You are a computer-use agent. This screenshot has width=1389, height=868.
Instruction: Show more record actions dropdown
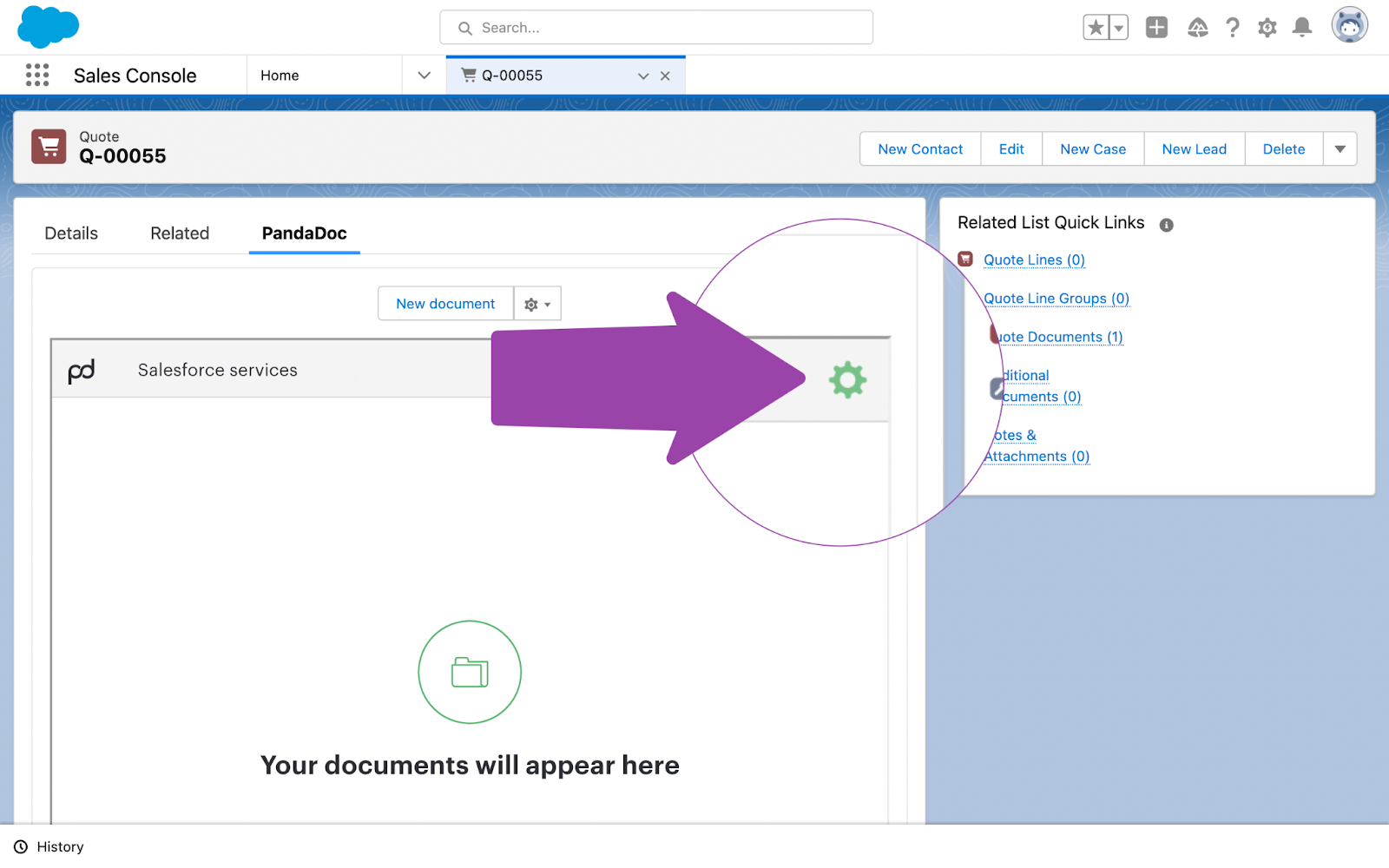click(x=1340, y=149)
